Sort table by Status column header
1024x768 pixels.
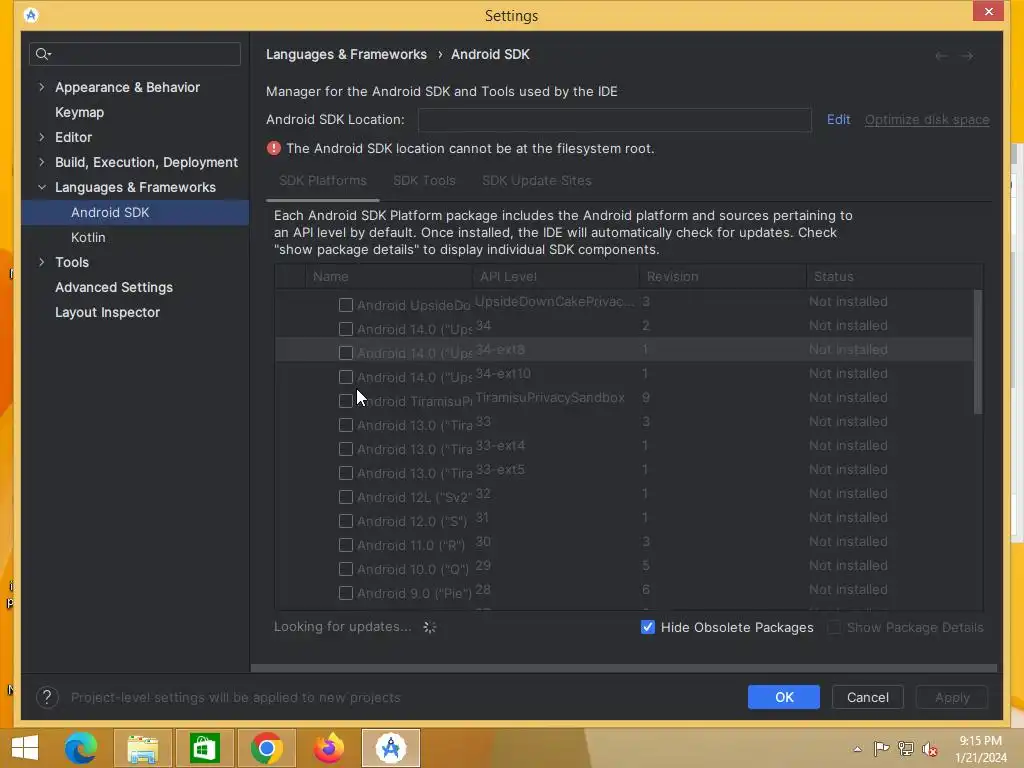[x=894, y=276]
